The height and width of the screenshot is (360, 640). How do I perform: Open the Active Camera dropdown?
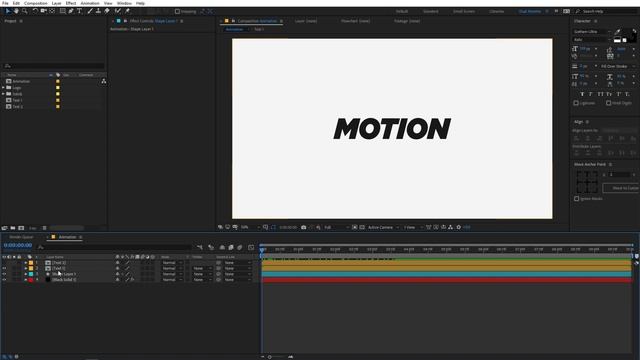[383, 227]
